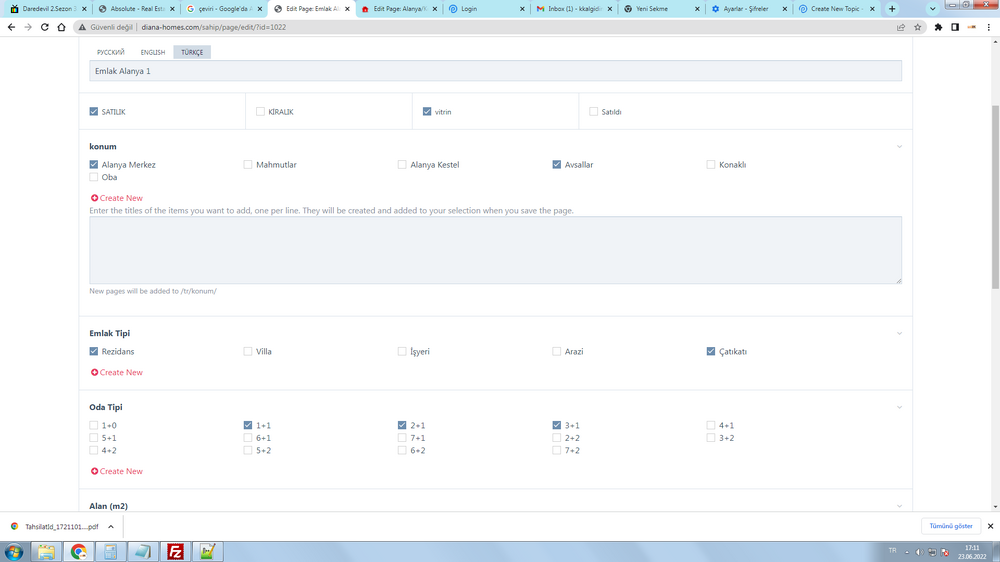The height and width of the screenshot is (562, 1000).
Task: Switch to the Login browser tab
Action: point(485,9)
